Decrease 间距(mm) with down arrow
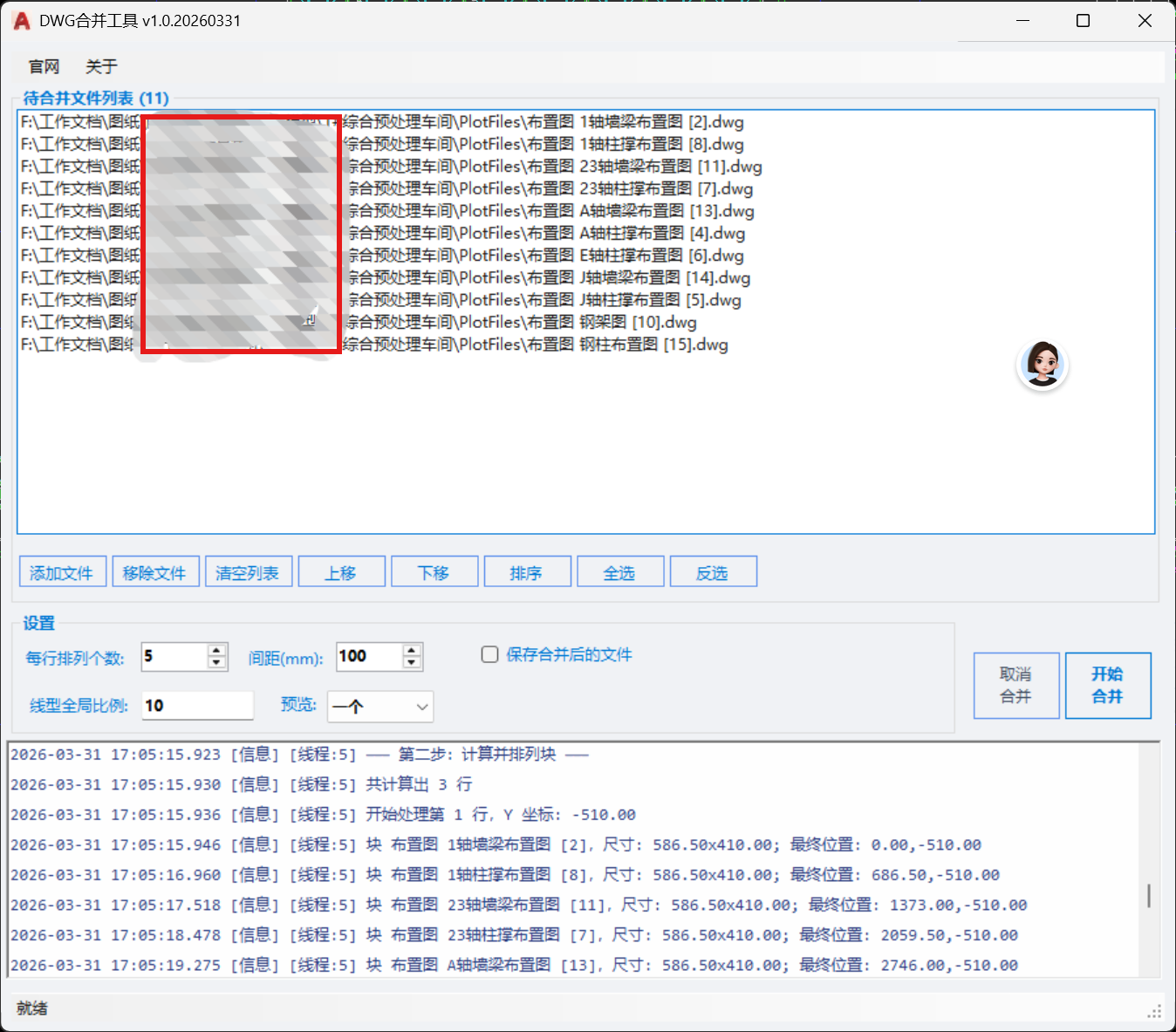 [x=412, y=662]
